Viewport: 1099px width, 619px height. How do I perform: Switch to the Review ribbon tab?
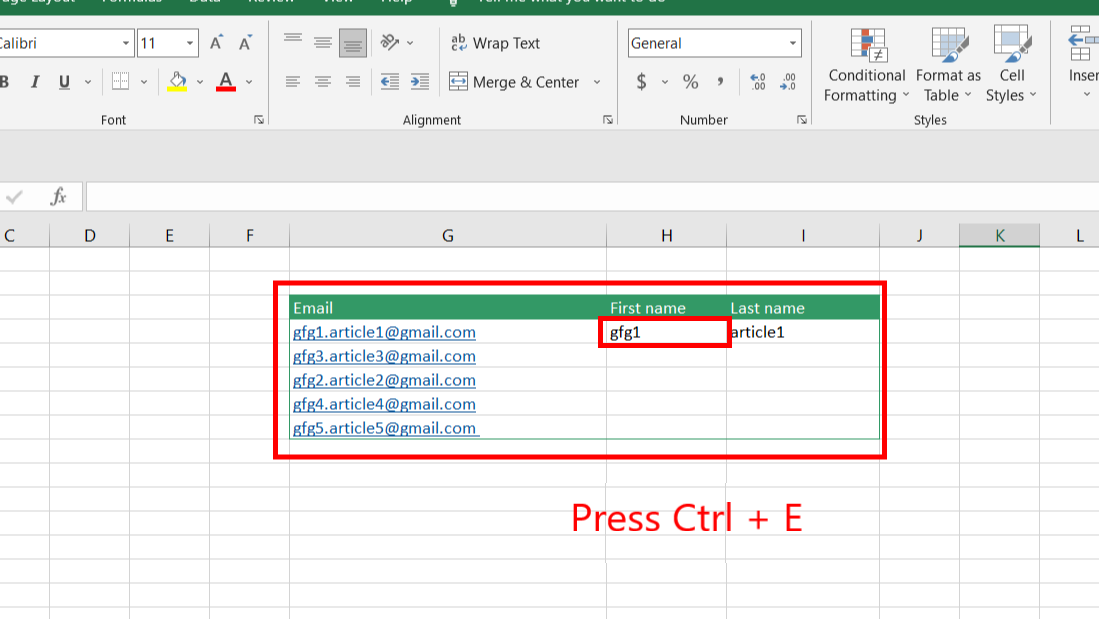point(270,2)
